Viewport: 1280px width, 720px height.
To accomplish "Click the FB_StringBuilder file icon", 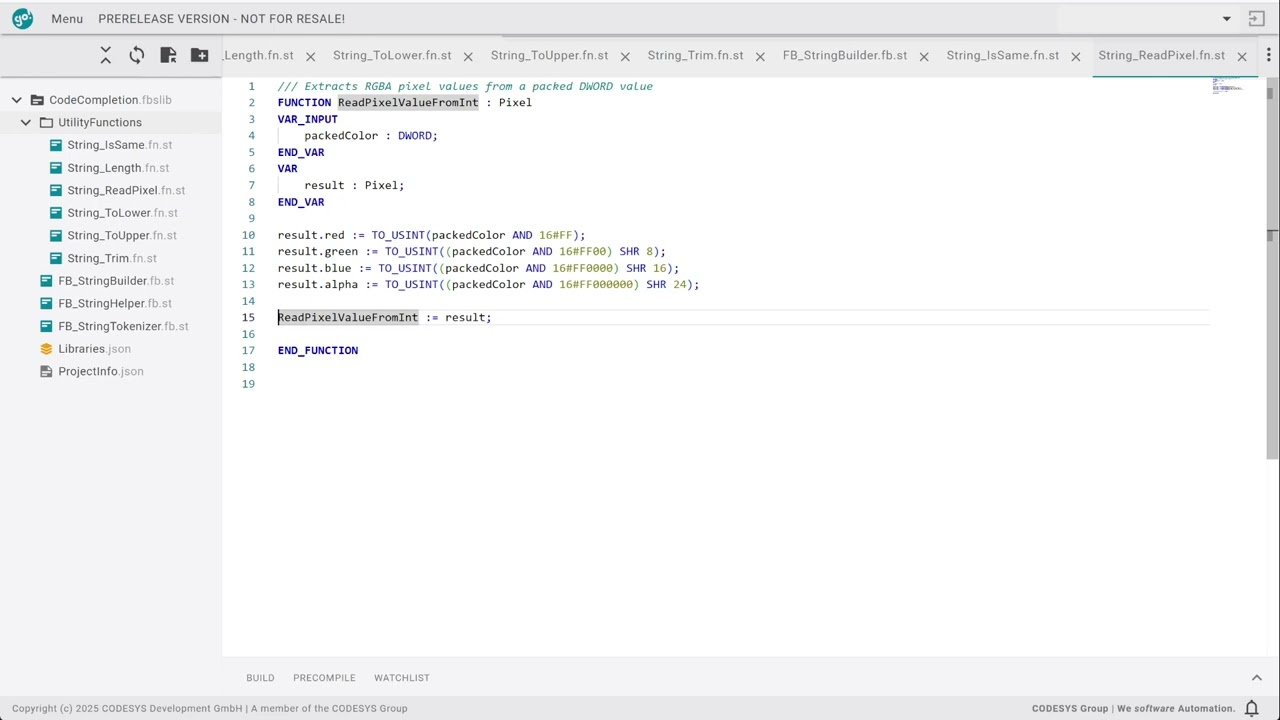I will (x=46, y=281).
